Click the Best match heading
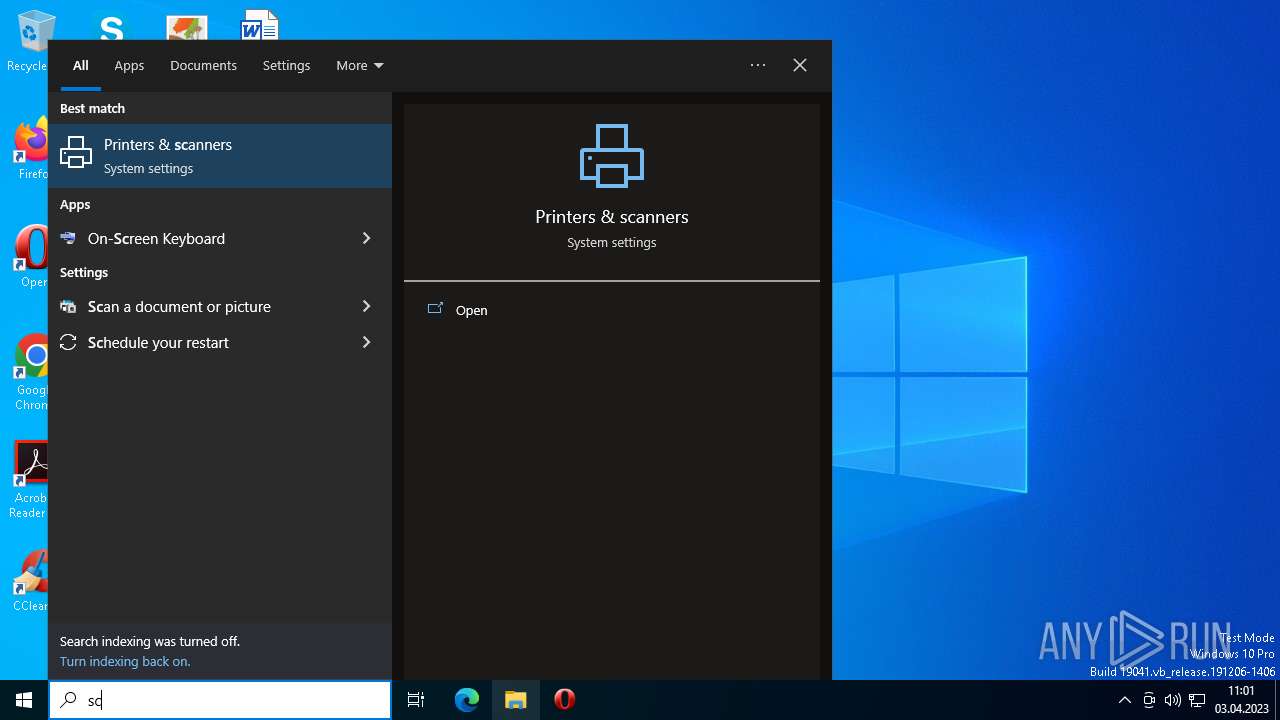Screen dimensions: 1280x720 (x=92, y=108)
